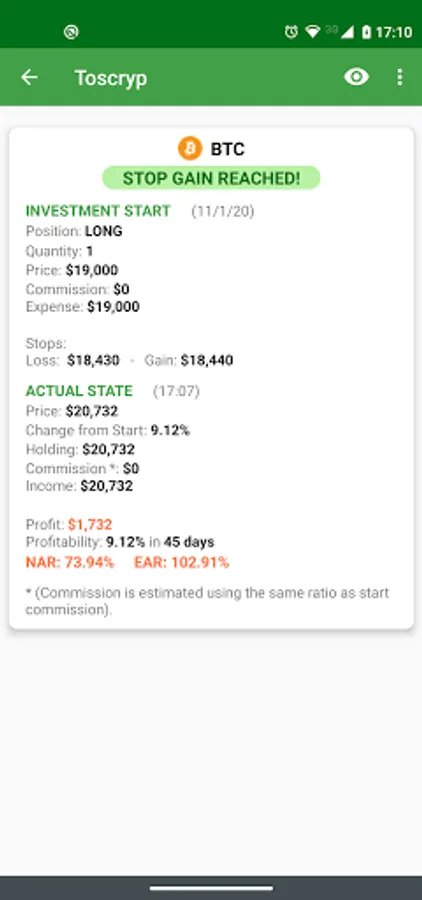This screenshot has width=422, height=900.
Task: Select the INVESTMENT START heading
Action: (98, 211)
